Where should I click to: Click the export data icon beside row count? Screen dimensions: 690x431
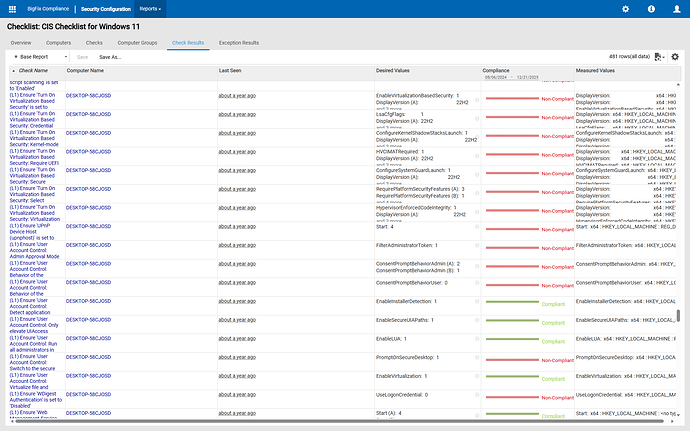[658, 57]
